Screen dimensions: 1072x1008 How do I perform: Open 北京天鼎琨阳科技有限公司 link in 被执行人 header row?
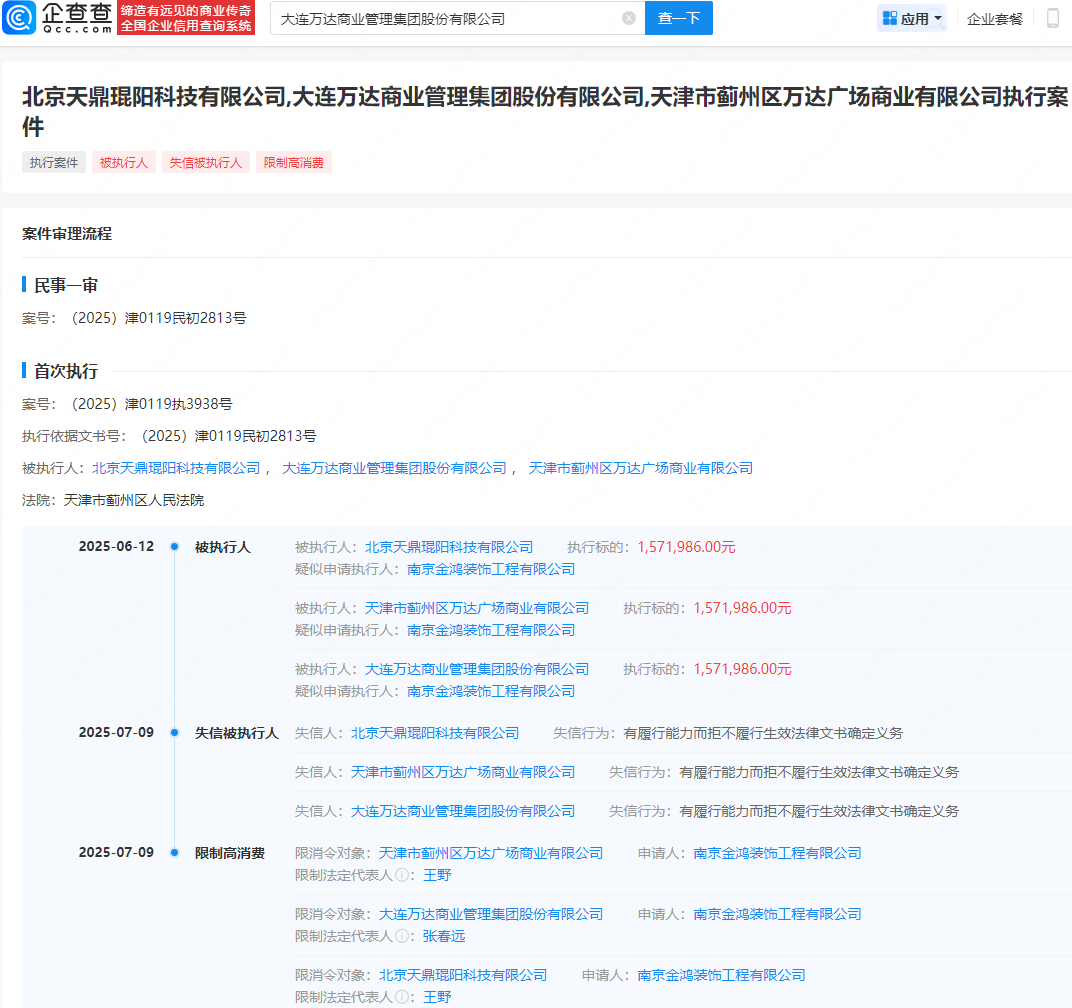(176, 468)
